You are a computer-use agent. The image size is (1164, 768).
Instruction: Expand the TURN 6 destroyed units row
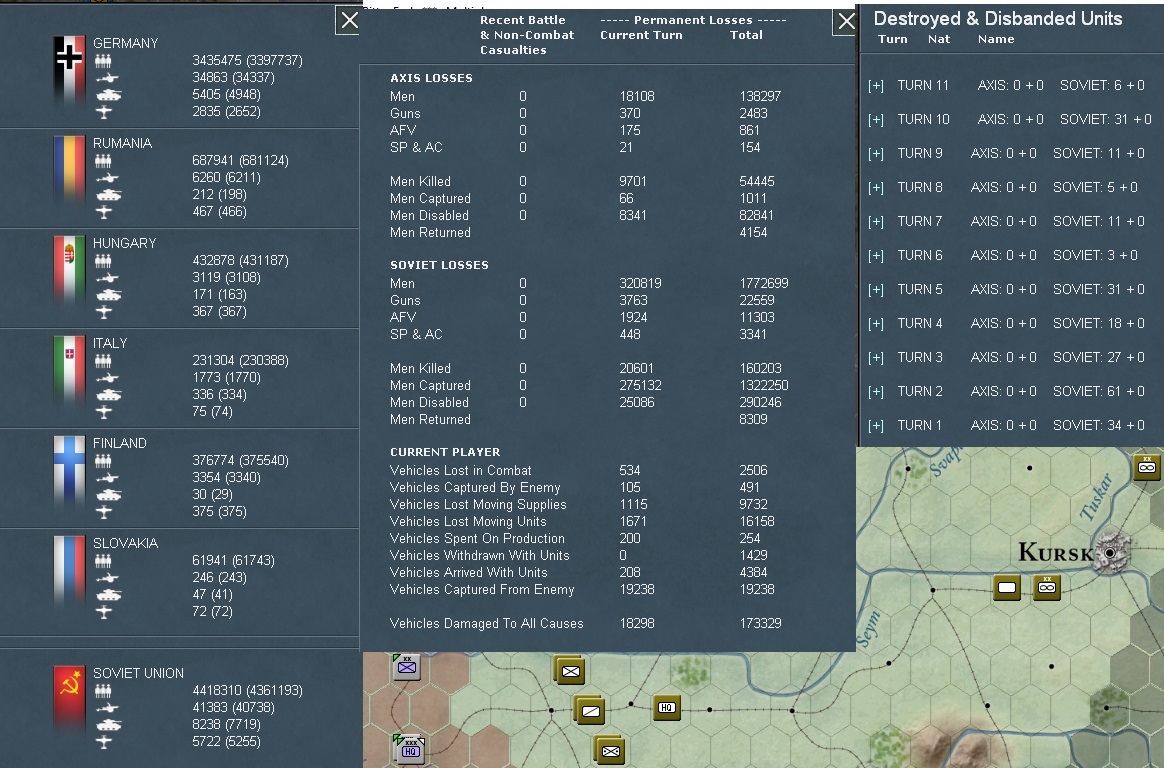(x=876, y=256)
